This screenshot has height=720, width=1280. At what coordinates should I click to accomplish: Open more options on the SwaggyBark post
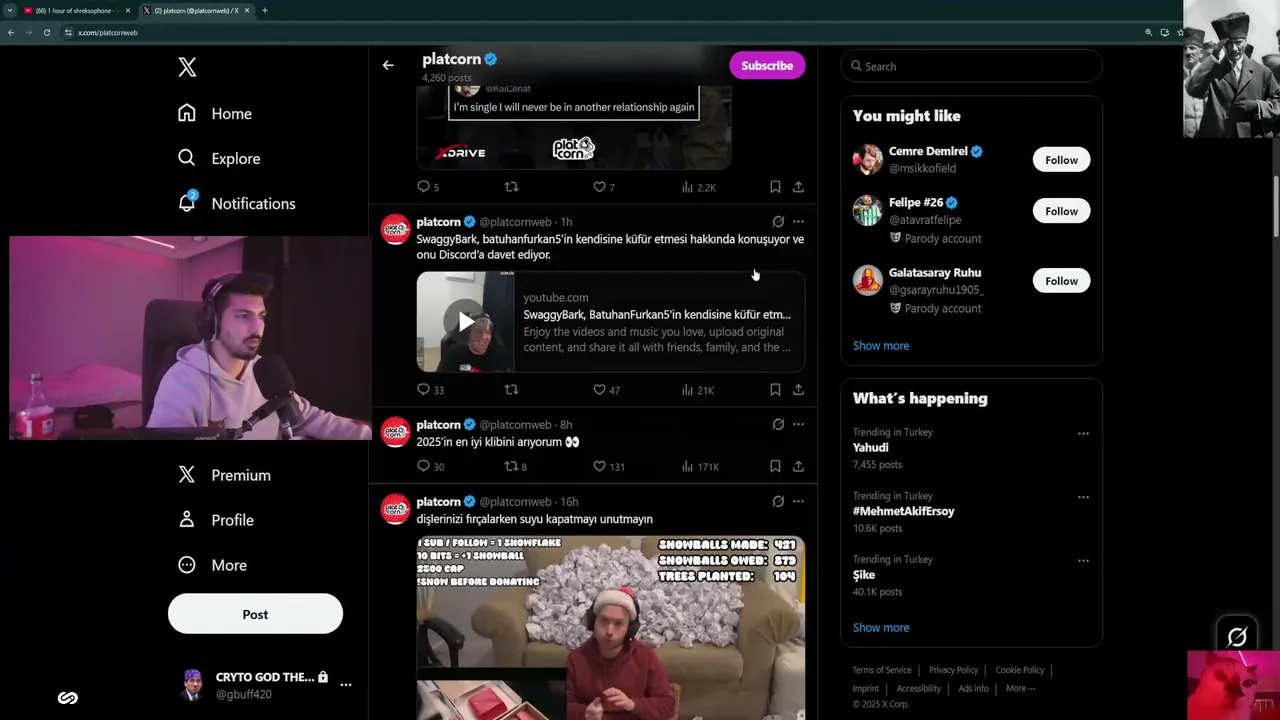tap(798, 221)
